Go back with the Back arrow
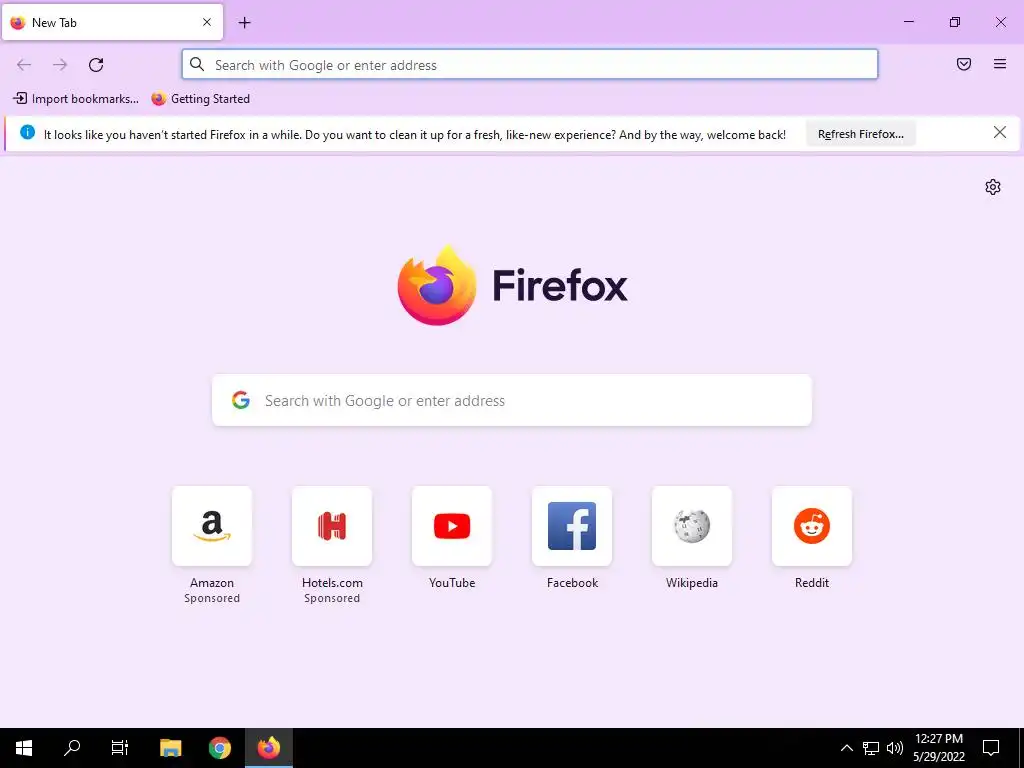Image resolution: width=1024 pixels, height=768 pixels. [24, 65]
